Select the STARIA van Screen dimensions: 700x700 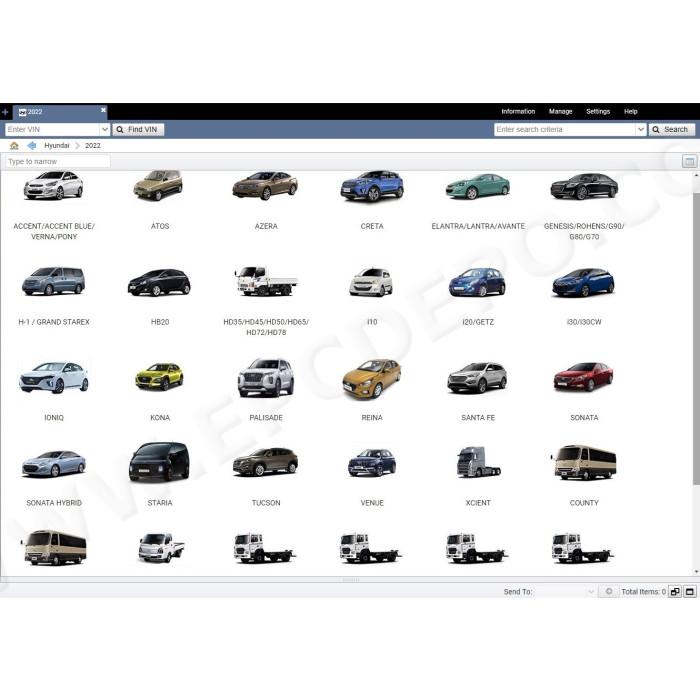point(159,475)
